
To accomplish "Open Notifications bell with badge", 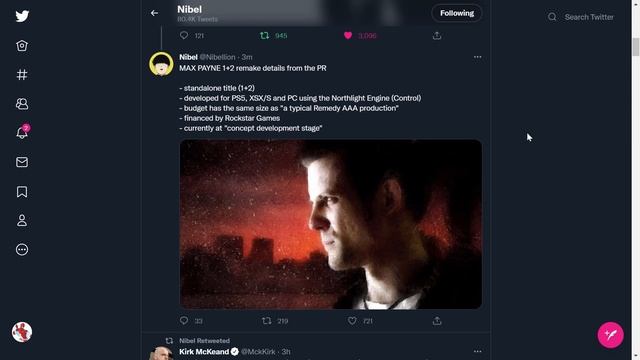I will [x=22, y=132].
